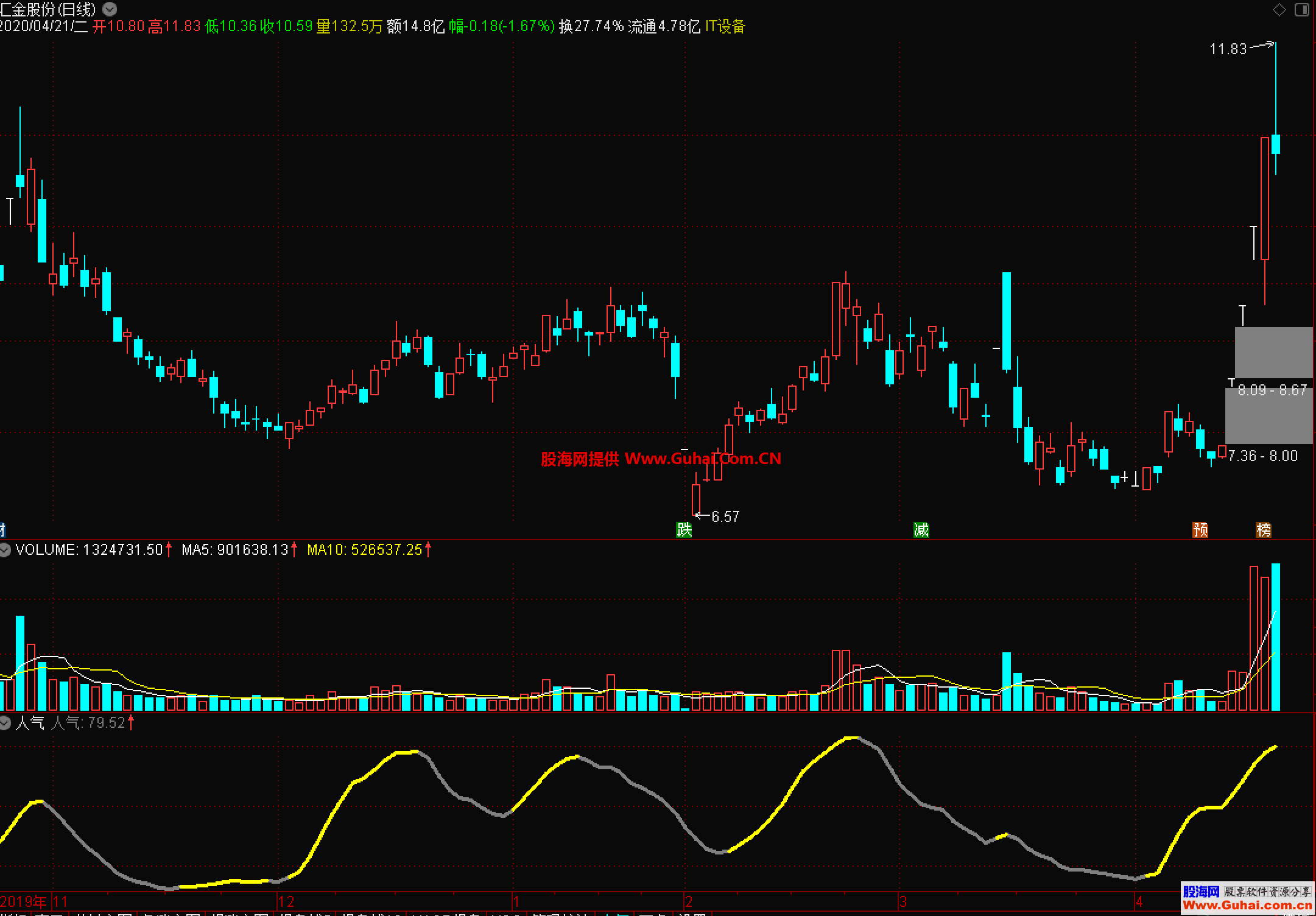Select the 6.57 low price label

[x=725, y=516]
